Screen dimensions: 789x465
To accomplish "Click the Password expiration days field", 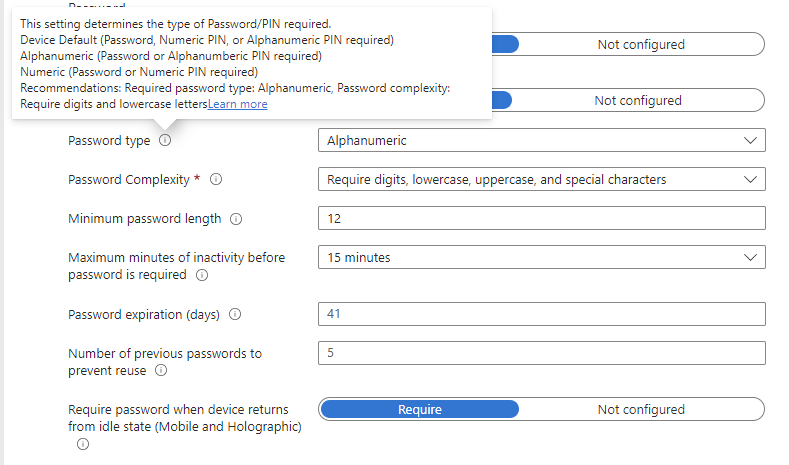I will click(x=541, y=314).
